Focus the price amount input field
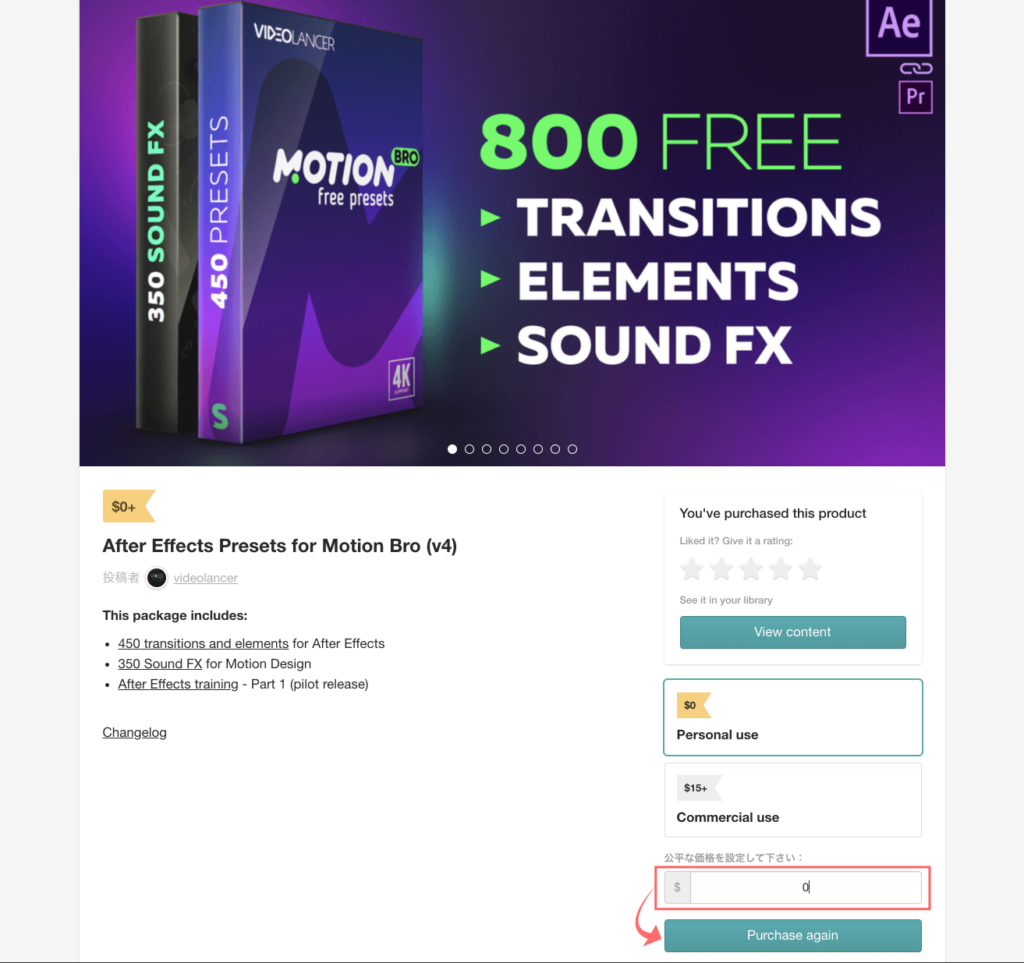Screen dimensions: 1024x963 805,887
